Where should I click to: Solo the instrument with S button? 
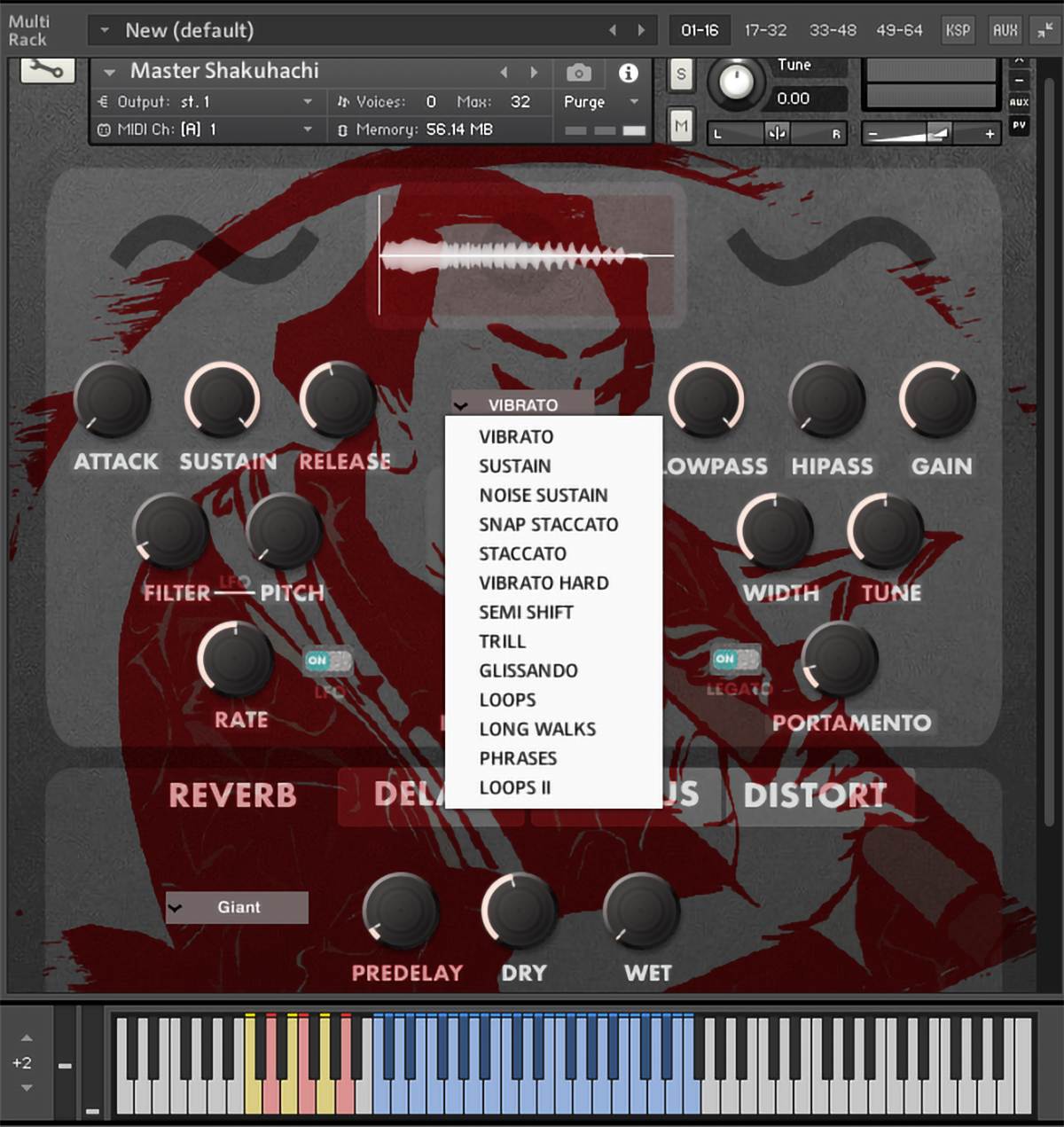click(681, 74)
